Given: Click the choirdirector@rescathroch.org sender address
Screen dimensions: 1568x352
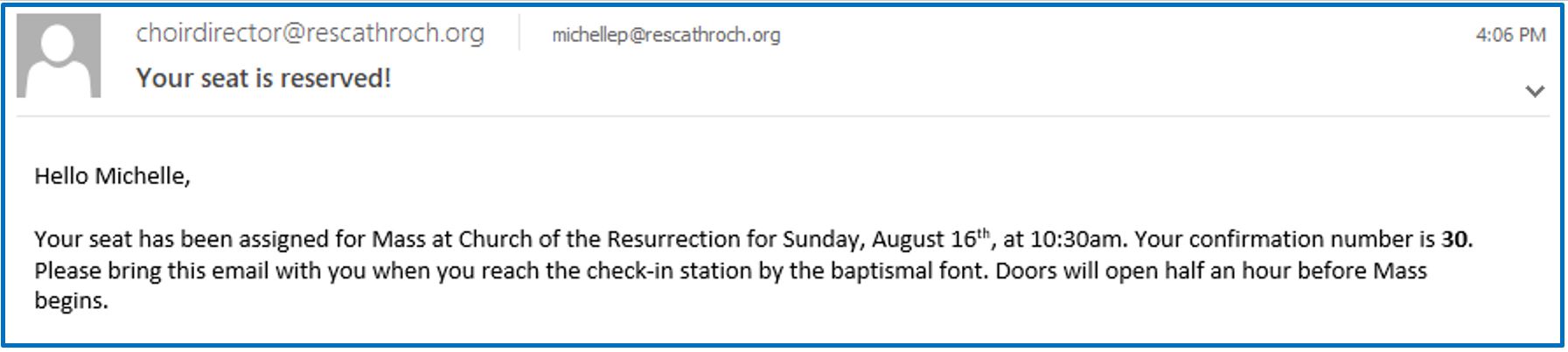Looking at the screenshot, I should pos(310,33).
